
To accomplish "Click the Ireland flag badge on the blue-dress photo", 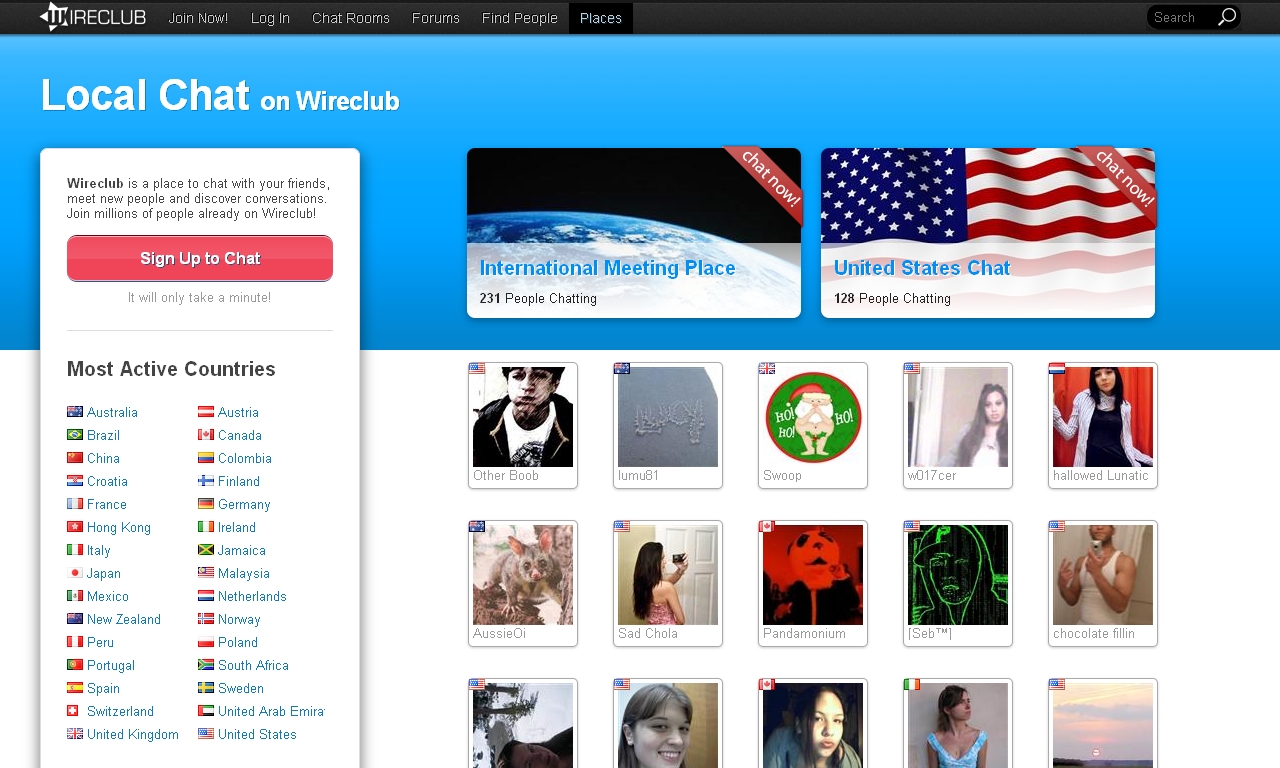I will (911, 684).
